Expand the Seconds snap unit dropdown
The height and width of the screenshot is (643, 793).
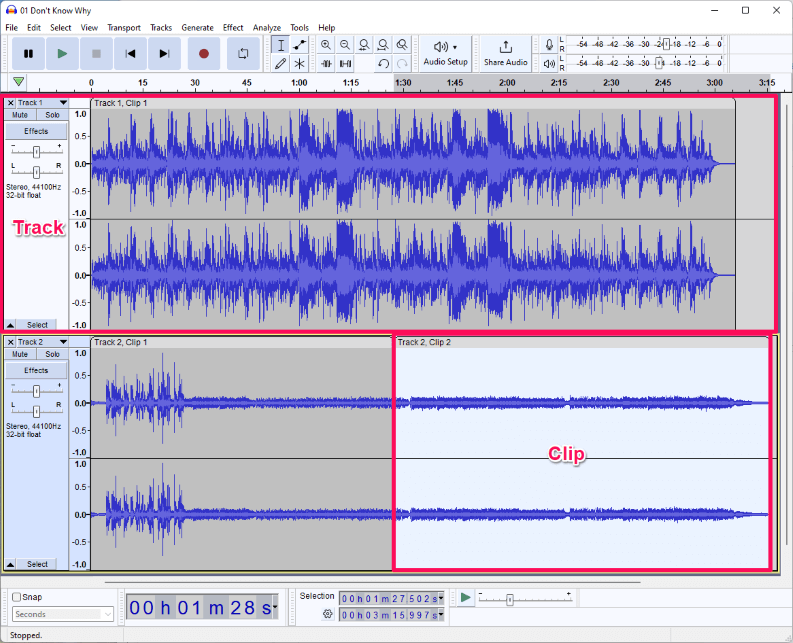tap(63, 614)
